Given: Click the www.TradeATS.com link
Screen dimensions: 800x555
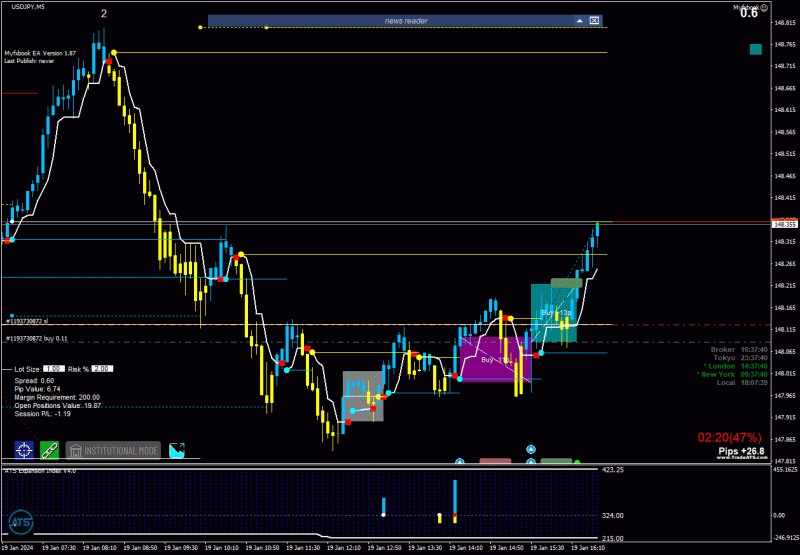Looking at the screenshot, I should (742, 458).
